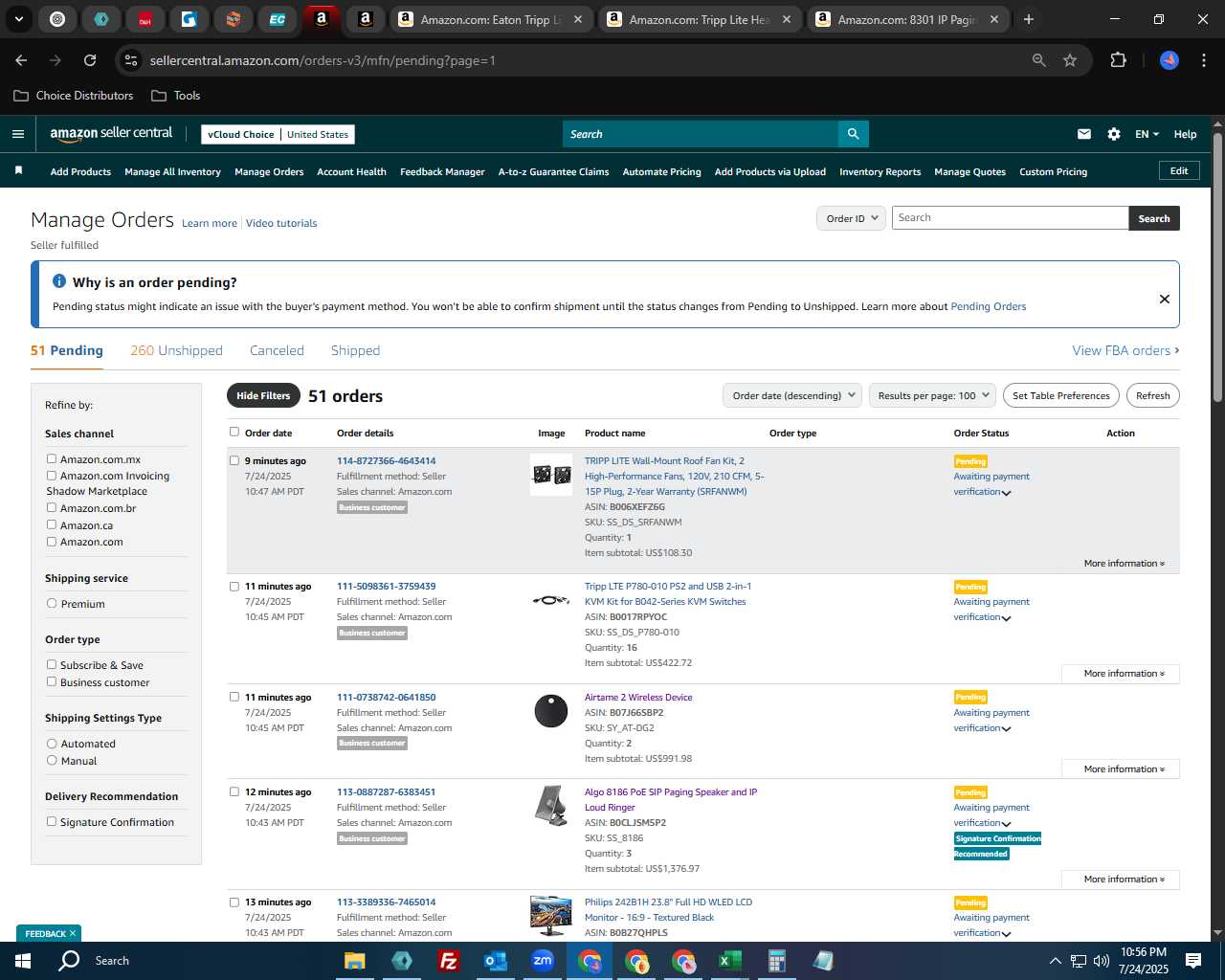Screen dimensions: 1225x980
Task: Click the Amazon Seller Central logo
Action: pyautogui.click(x=111, y=134)
